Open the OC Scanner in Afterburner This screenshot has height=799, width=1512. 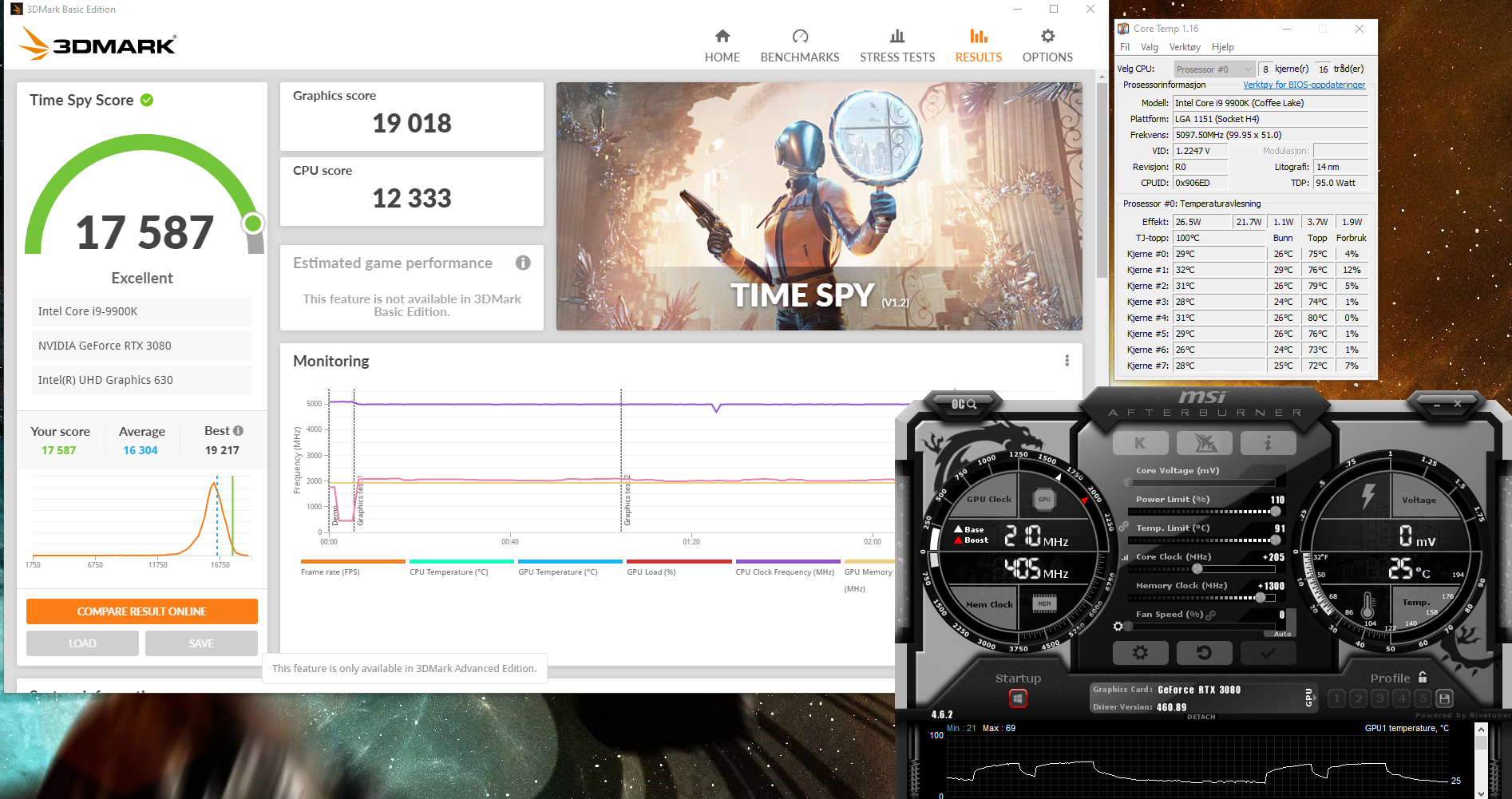coord(964,404)
